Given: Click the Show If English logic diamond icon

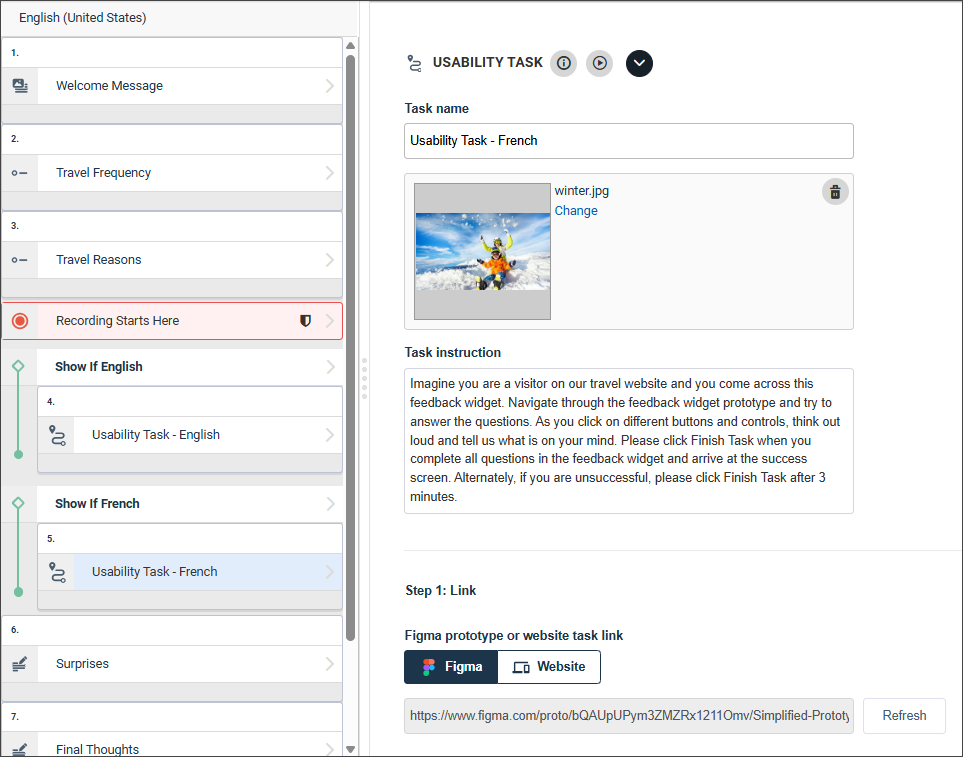Looking at the screenshot, I should click(x=18, y=367).
